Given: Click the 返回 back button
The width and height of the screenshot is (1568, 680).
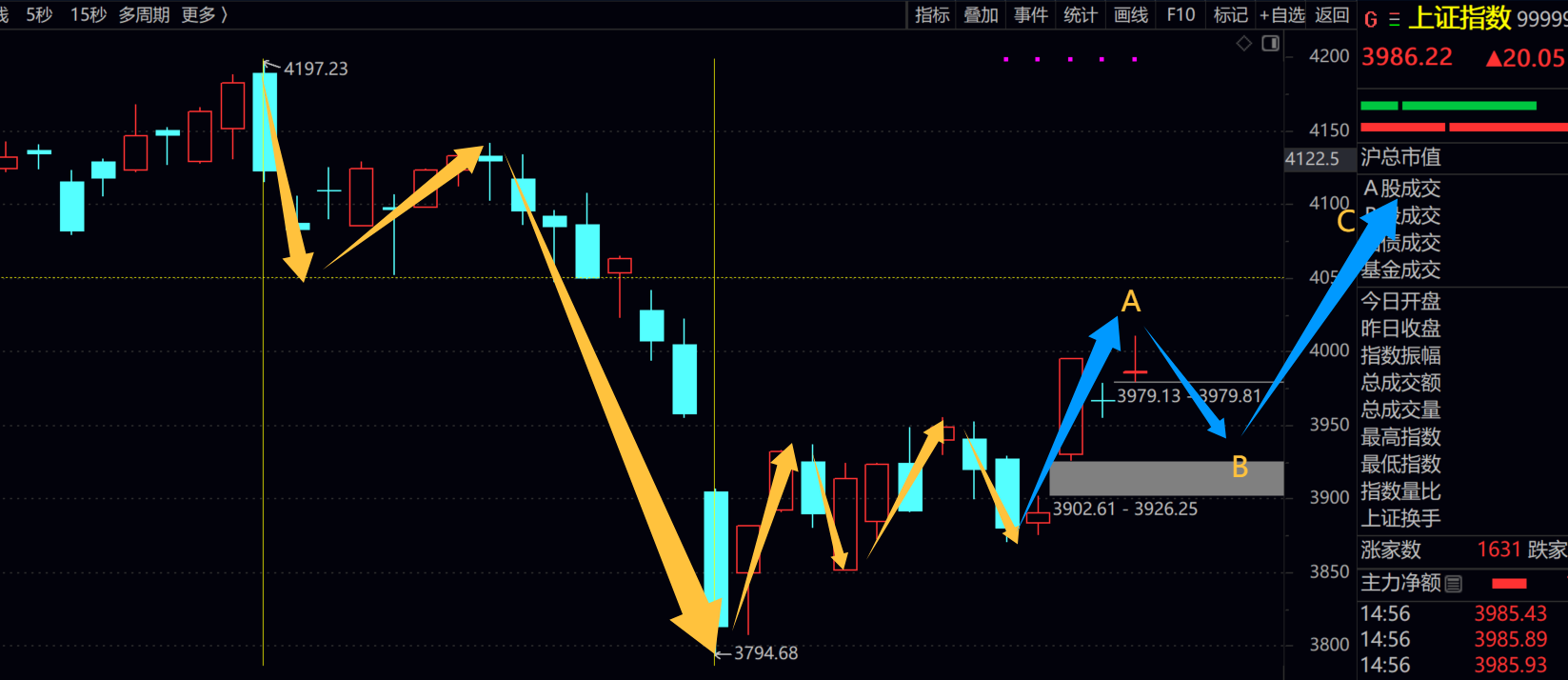Looking at the screenshot, I should (x=1332, y=15).
